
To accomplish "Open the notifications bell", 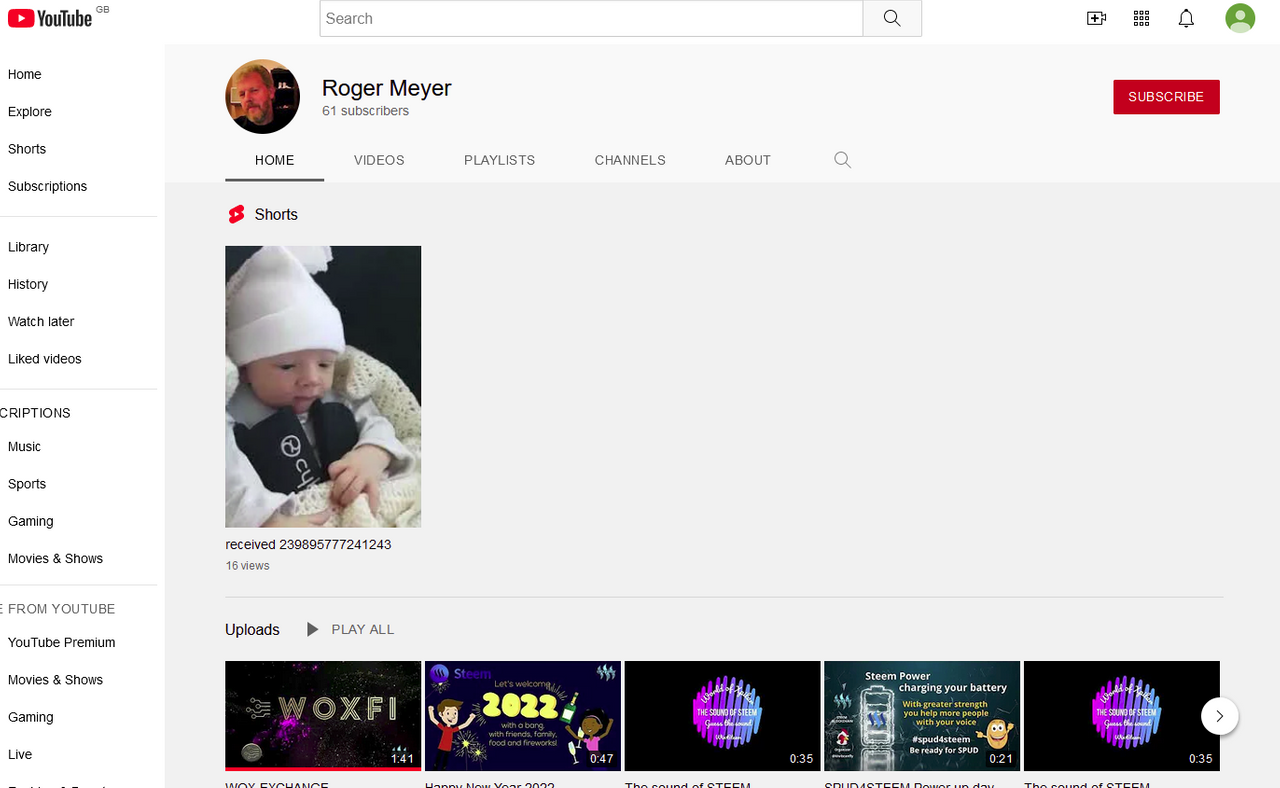I will pyautogui.click(x=1186, y=18).
